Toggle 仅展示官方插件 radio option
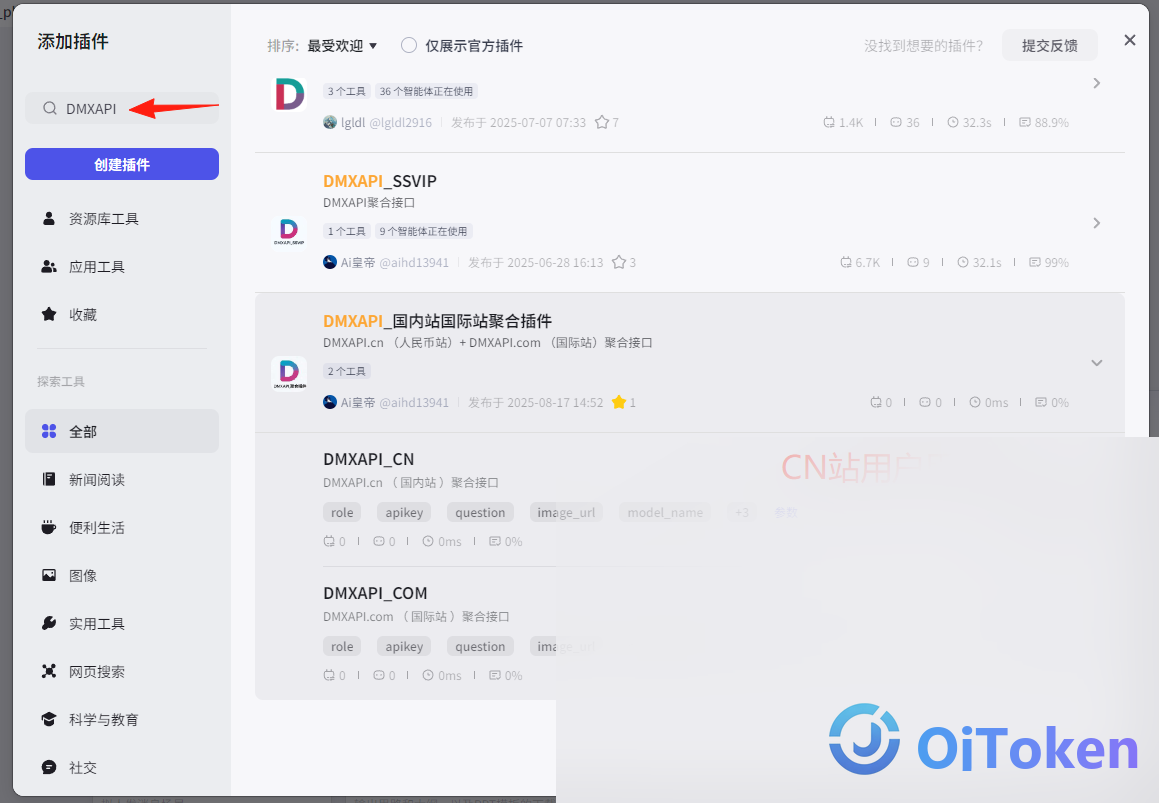1159x803 pixels. click(x=409, y=46)
